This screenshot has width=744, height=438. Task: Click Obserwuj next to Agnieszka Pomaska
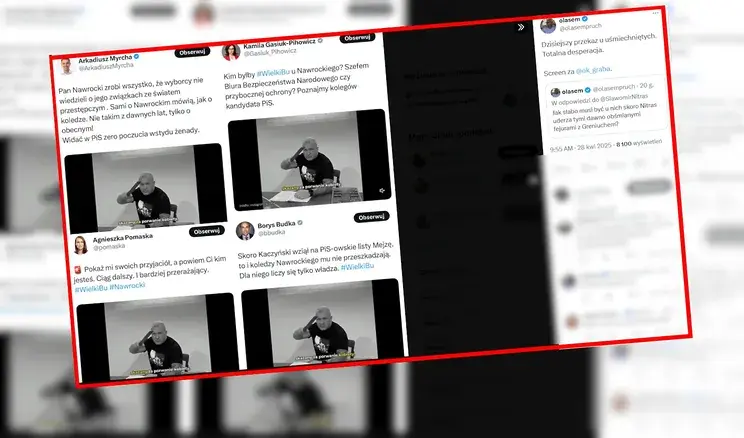207,231
